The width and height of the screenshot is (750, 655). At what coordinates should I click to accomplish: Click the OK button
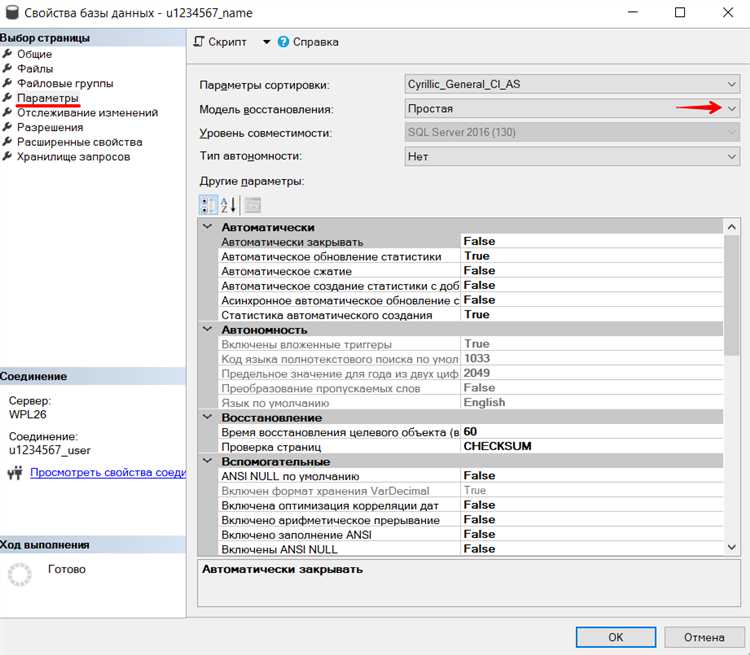616,637
